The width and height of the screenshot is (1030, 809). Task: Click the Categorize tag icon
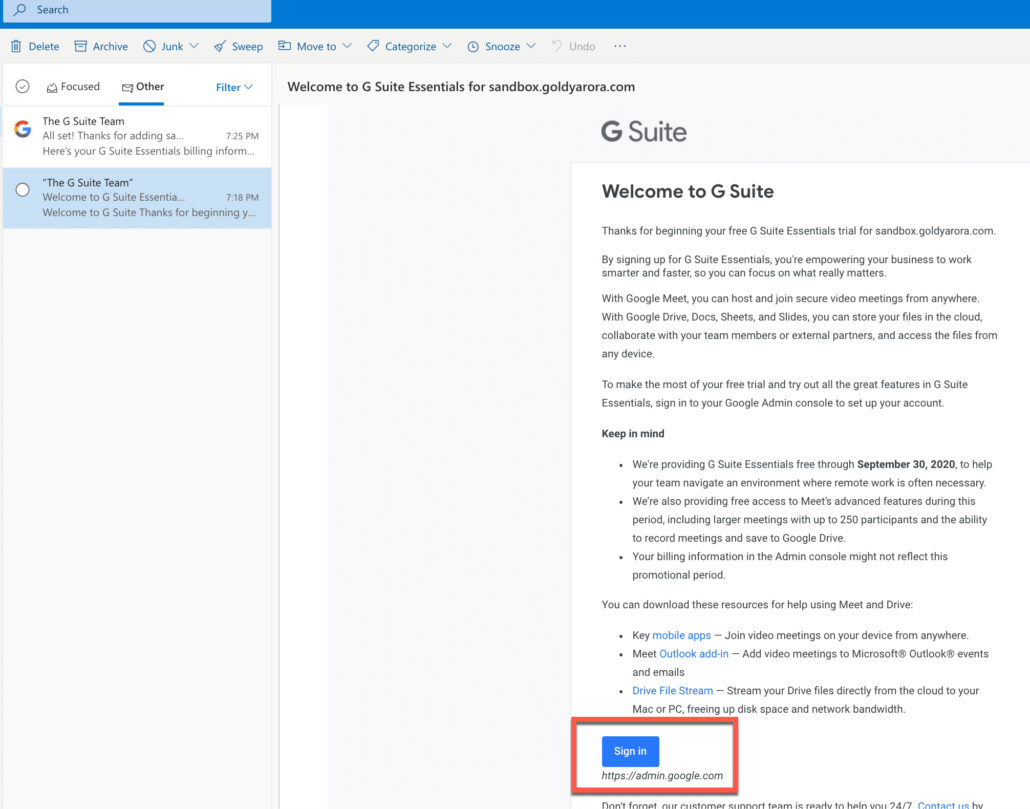click(x=373, y=46)
